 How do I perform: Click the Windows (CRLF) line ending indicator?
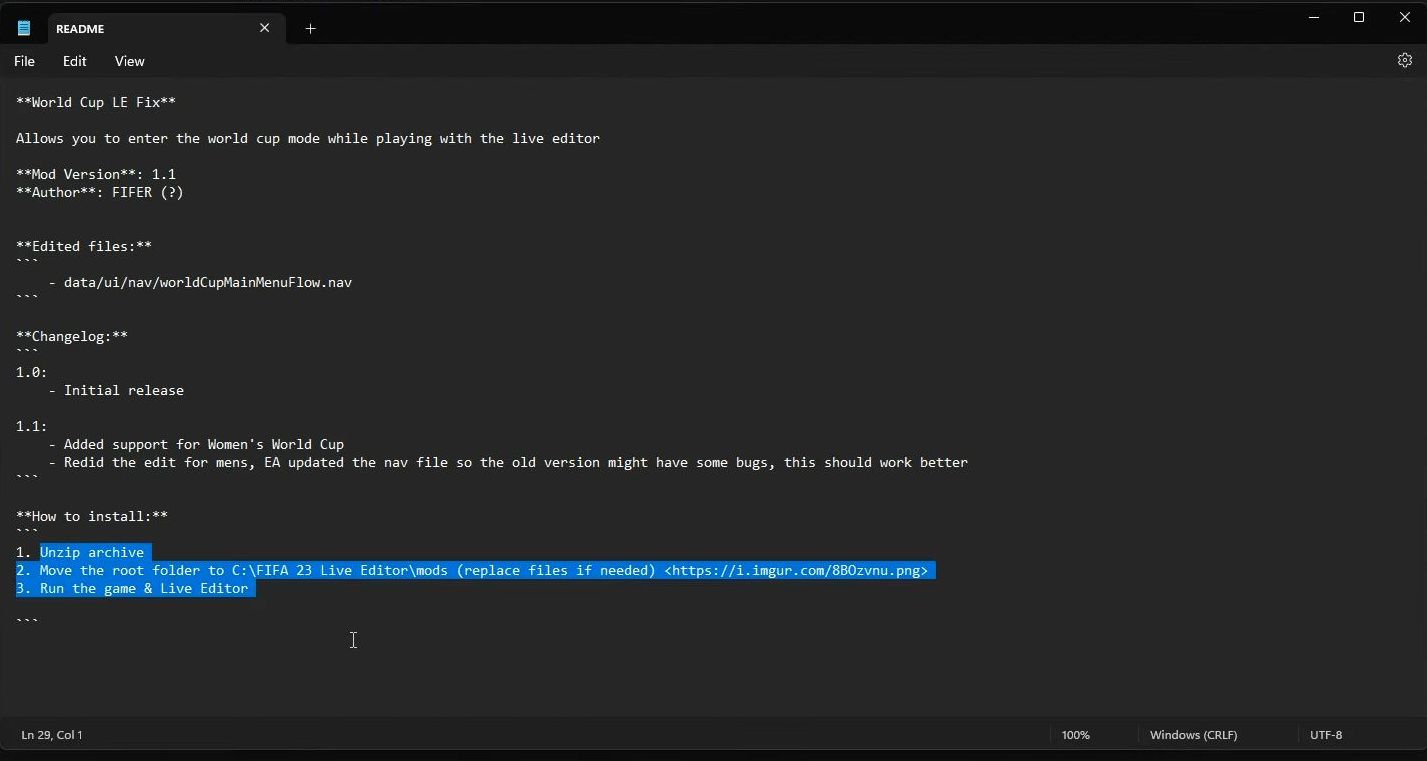click(1193, 735)
